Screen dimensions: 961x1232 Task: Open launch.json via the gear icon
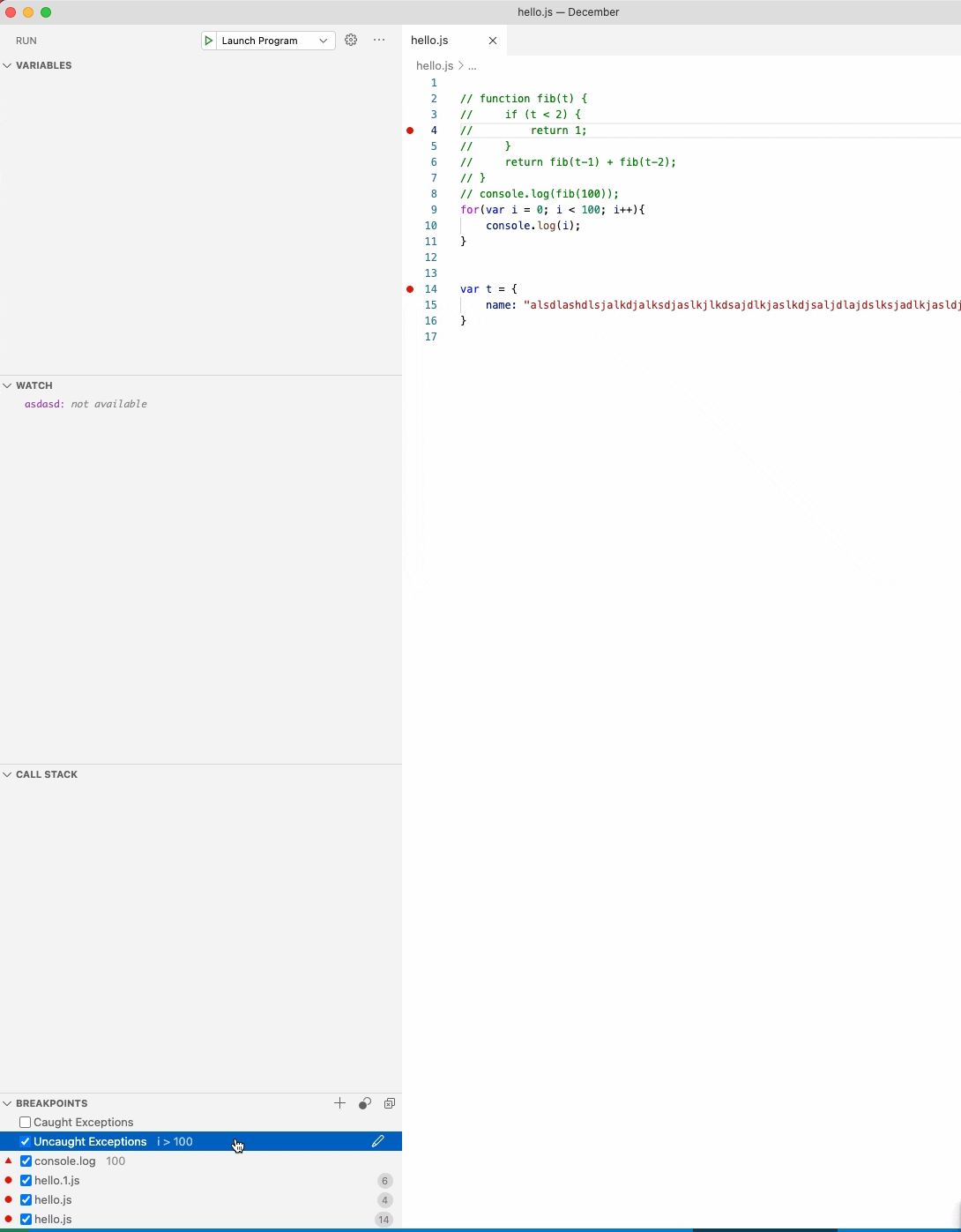pos(351,41)
